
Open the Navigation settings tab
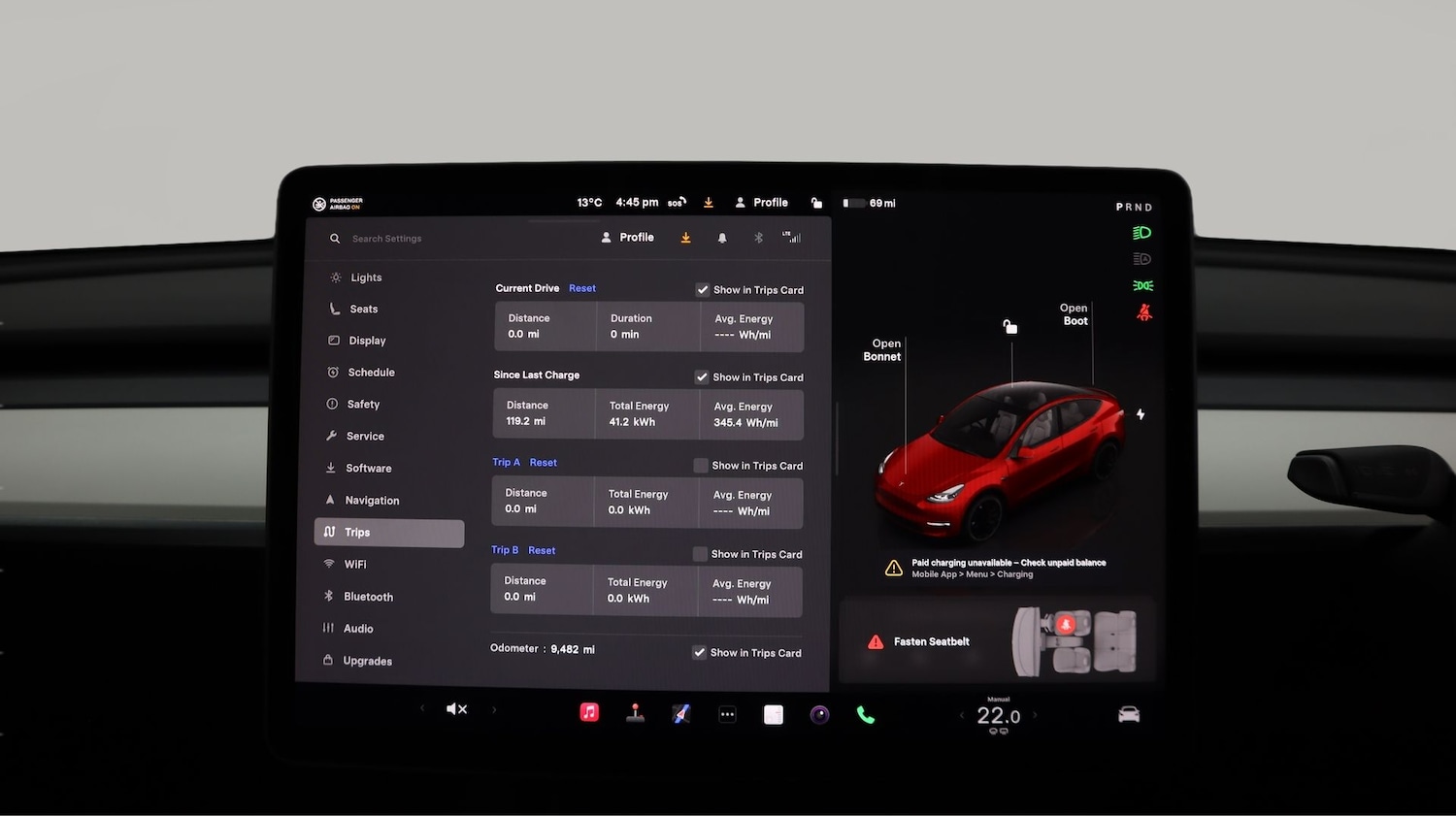click(x=372, y=500)
